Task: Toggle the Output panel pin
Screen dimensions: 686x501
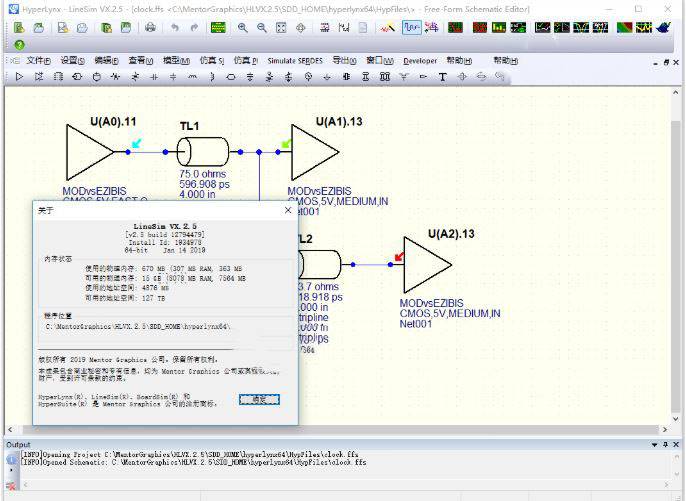Action: [x=665, y=445]
